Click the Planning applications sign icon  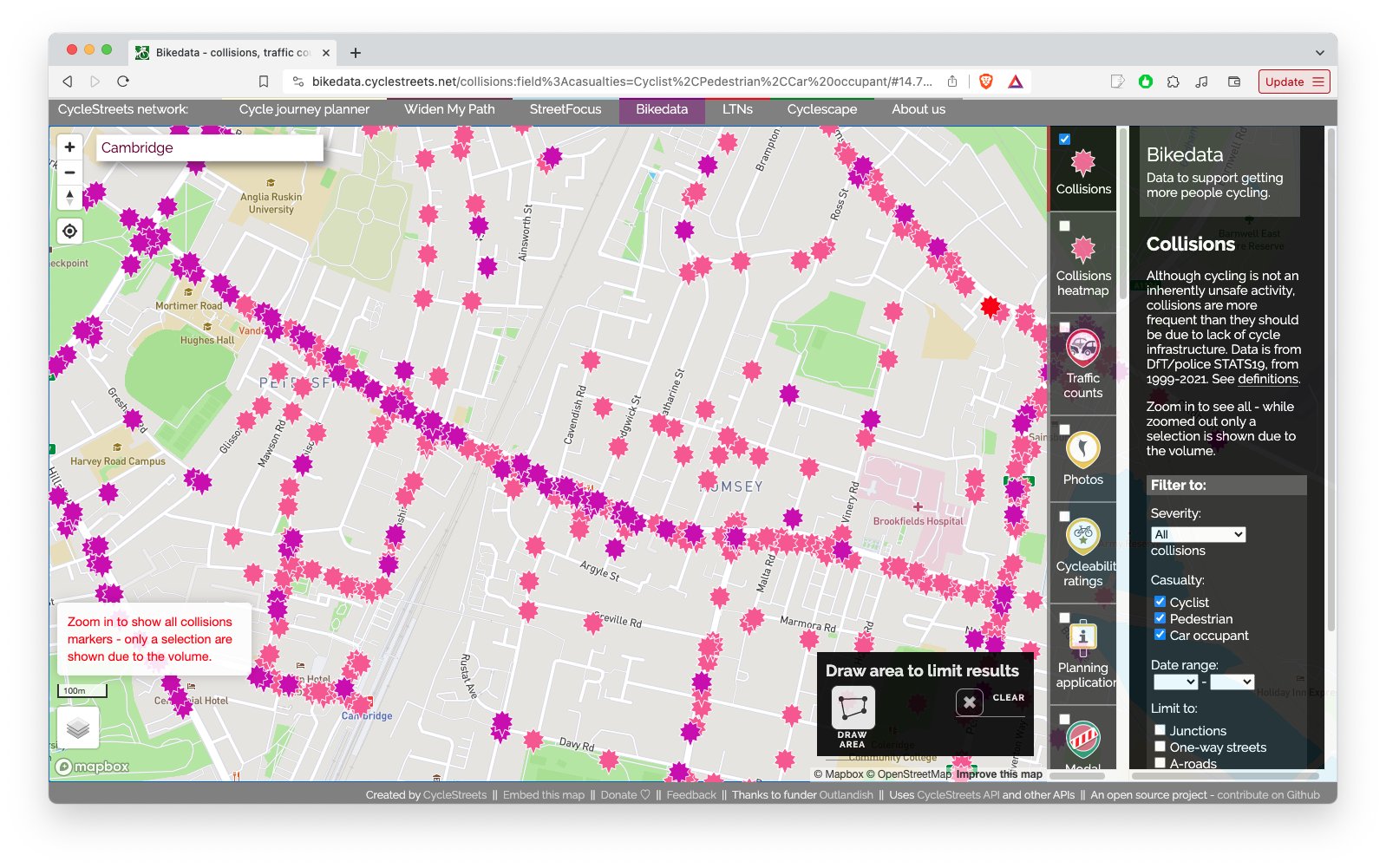tap(1082, 637)
